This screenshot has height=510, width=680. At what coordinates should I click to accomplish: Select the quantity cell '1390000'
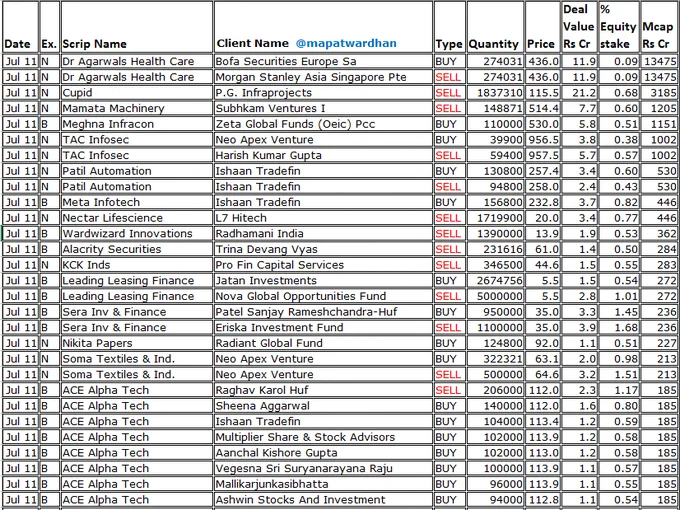tap(495, 233)
